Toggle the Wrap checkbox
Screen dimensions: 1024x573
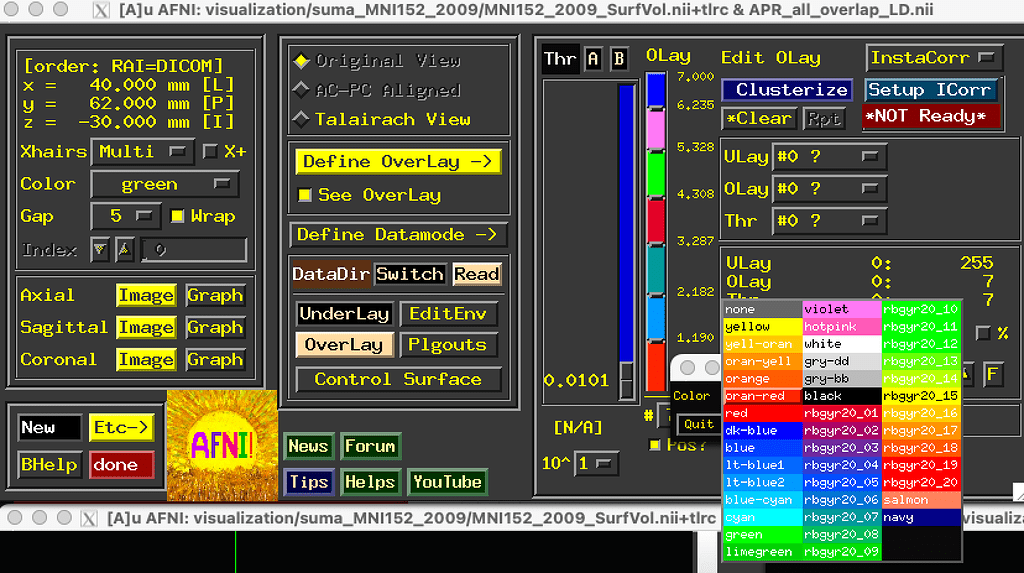point(177,216)
